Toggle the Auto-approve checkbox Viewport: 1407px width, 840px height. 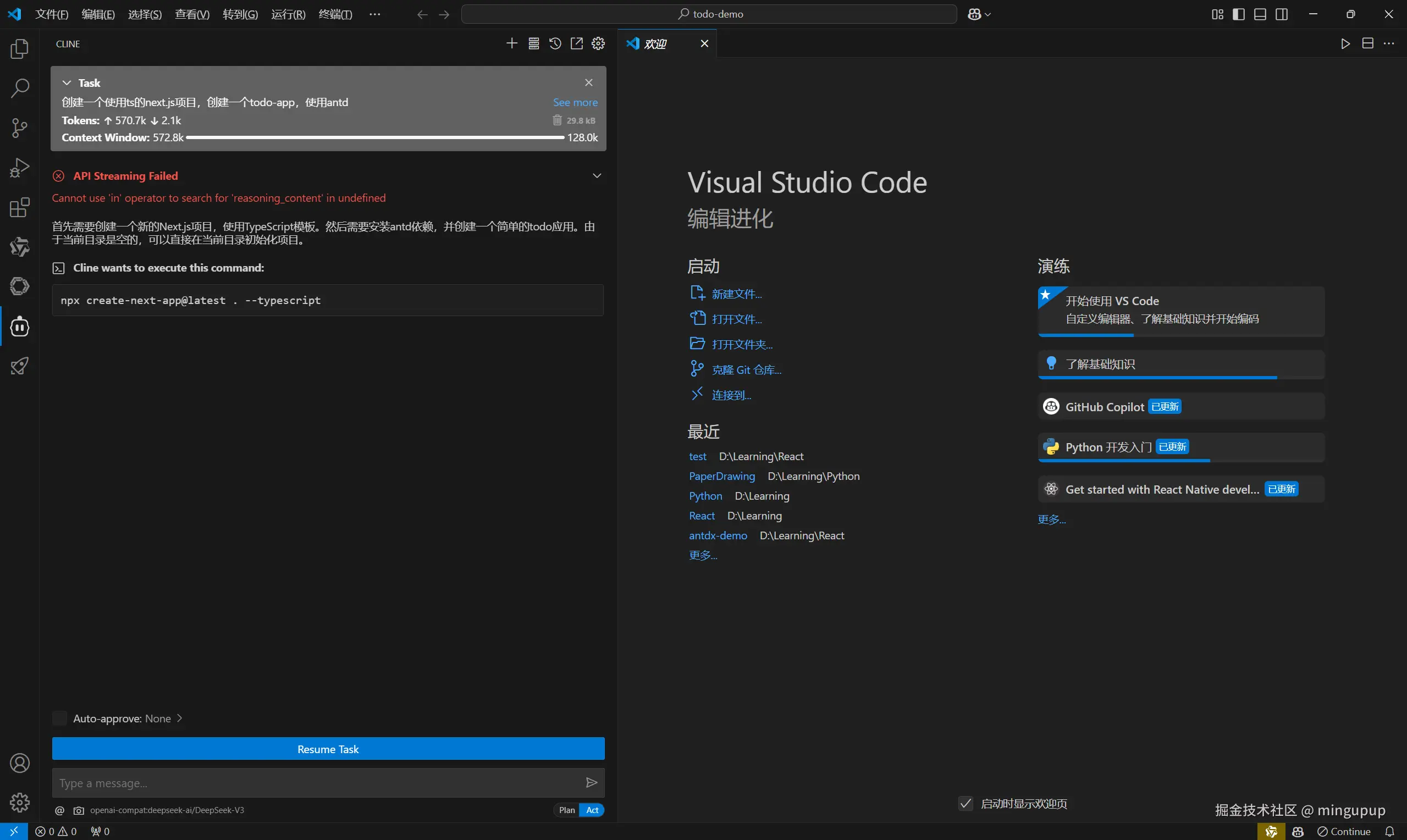point(59,719)
